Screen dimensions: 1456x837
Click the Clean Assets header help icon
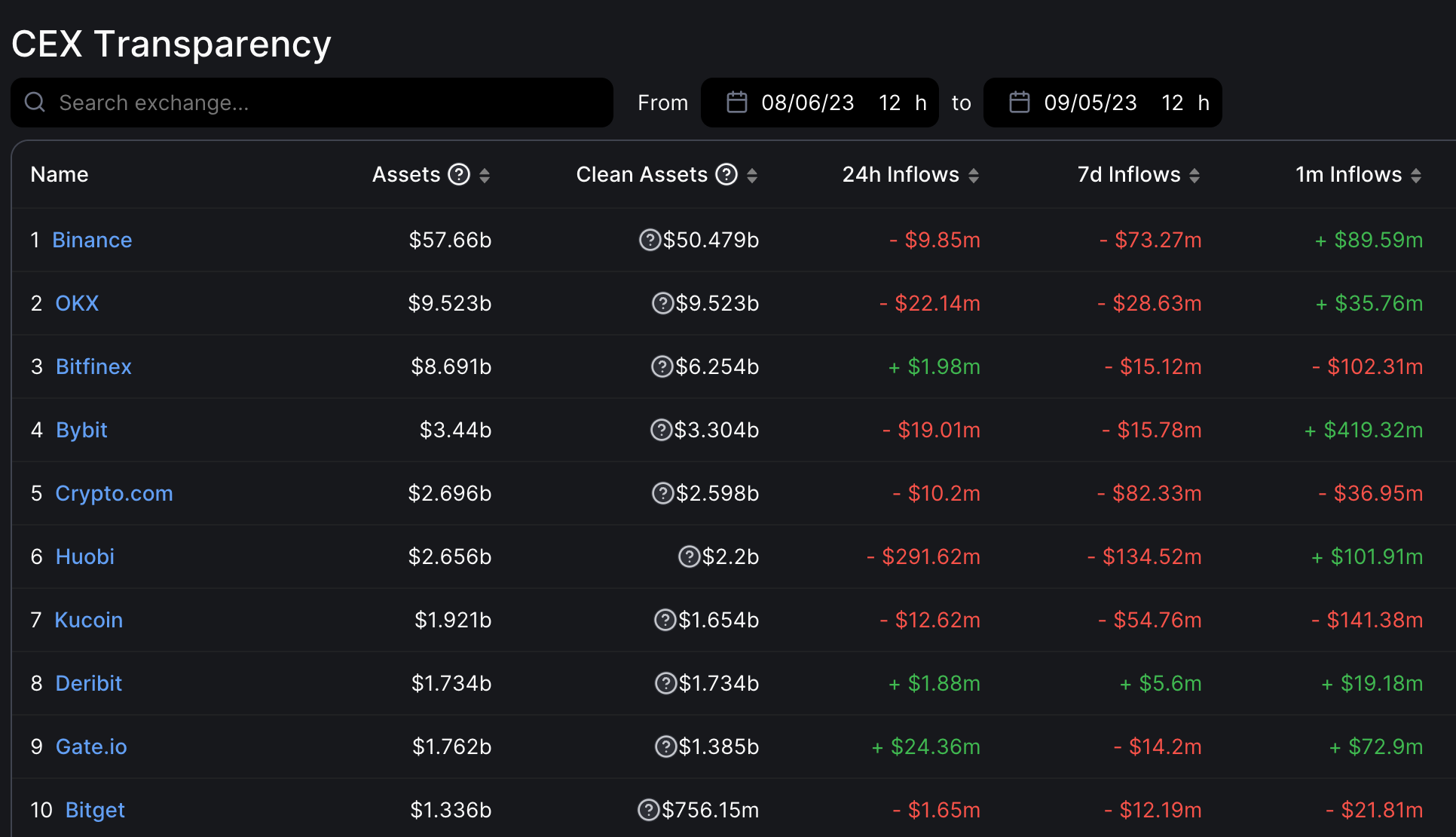point(726,174)
